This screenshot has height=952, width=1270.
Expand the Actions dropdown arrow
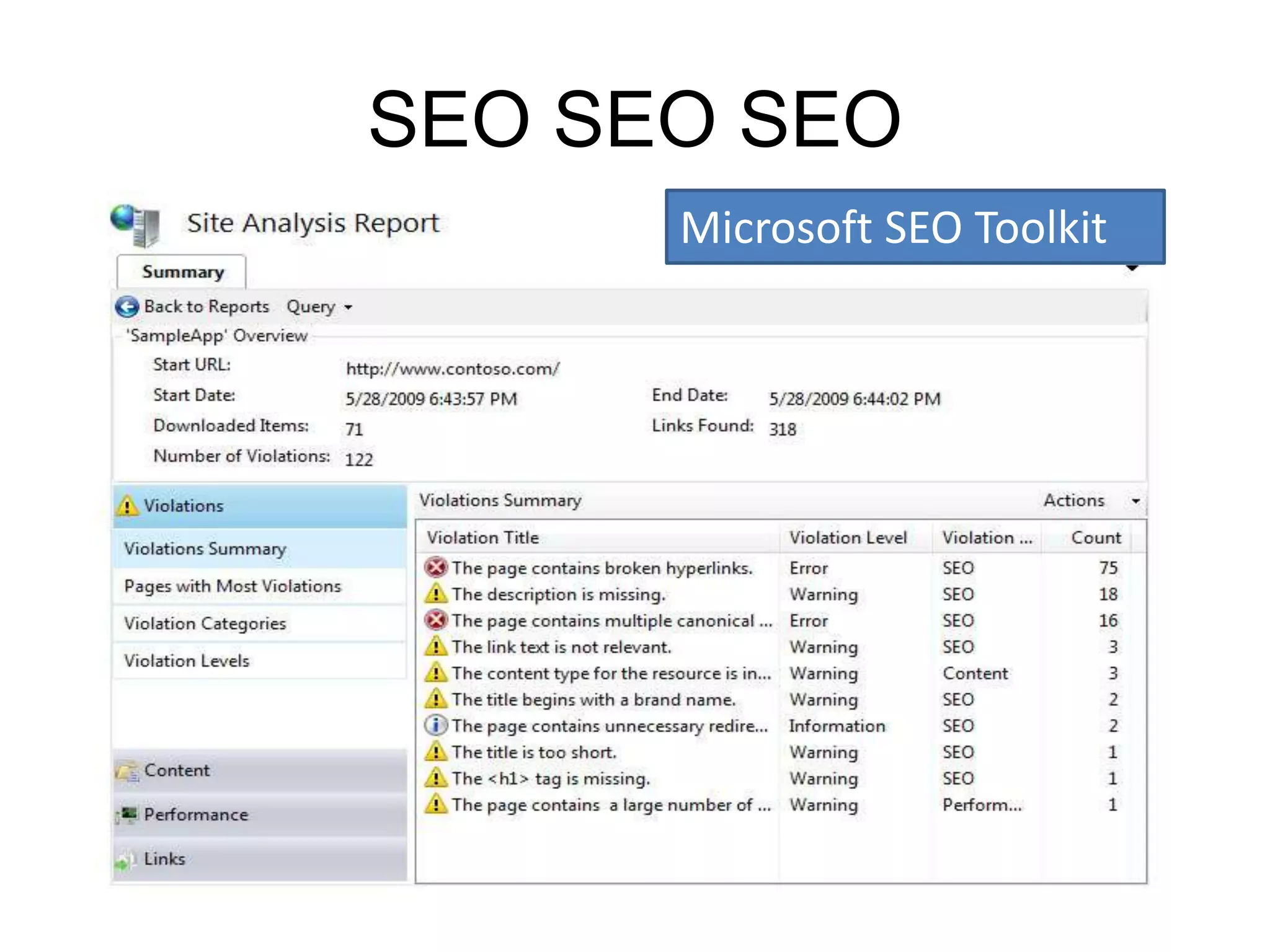[x=1135, y=501]
